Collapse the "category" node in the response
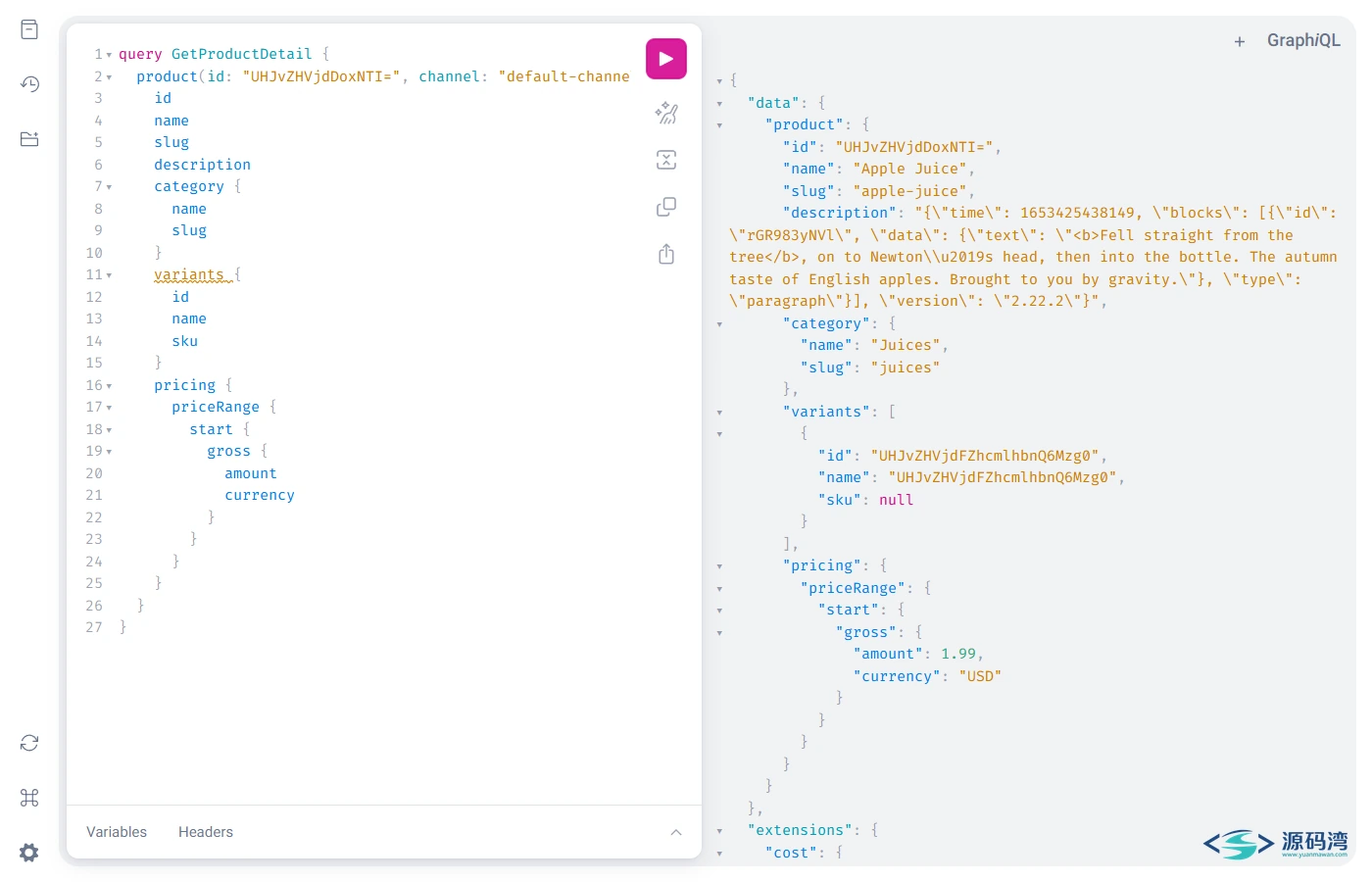This screenshot has height=882, width=1372. pyautogui.click(x=719, y=324)
